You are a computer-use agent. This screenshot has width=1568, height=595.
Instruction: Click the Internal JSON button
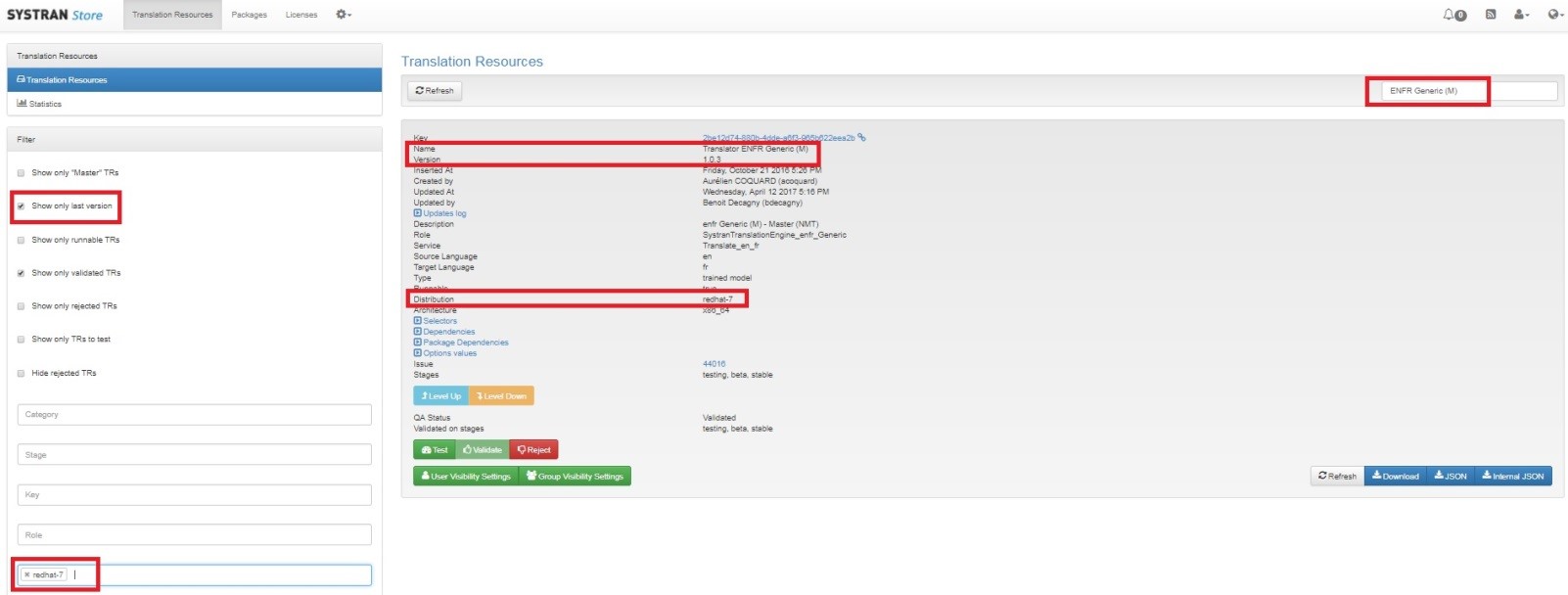tap(1513, 477)
